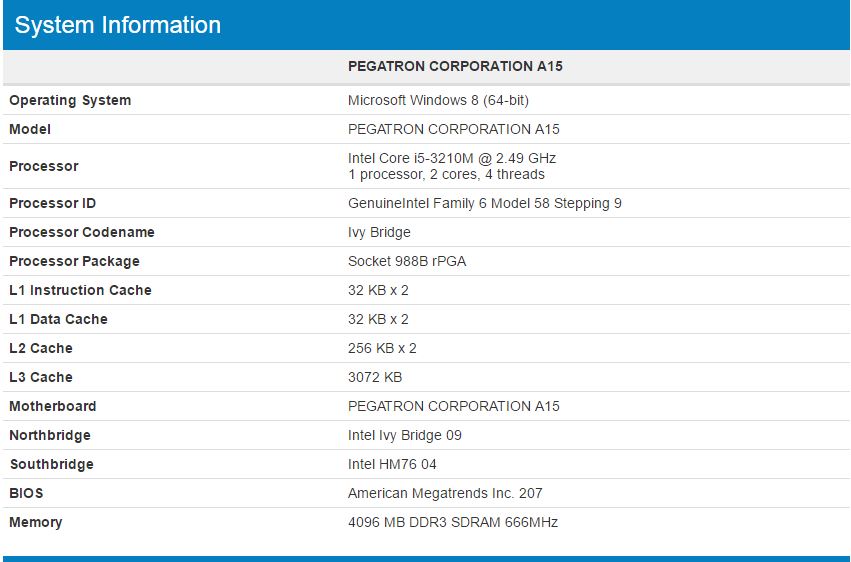This screenshot has height=562, width=851.
Task: Click the L1 Data Cache label
Action: coord(58,319)
